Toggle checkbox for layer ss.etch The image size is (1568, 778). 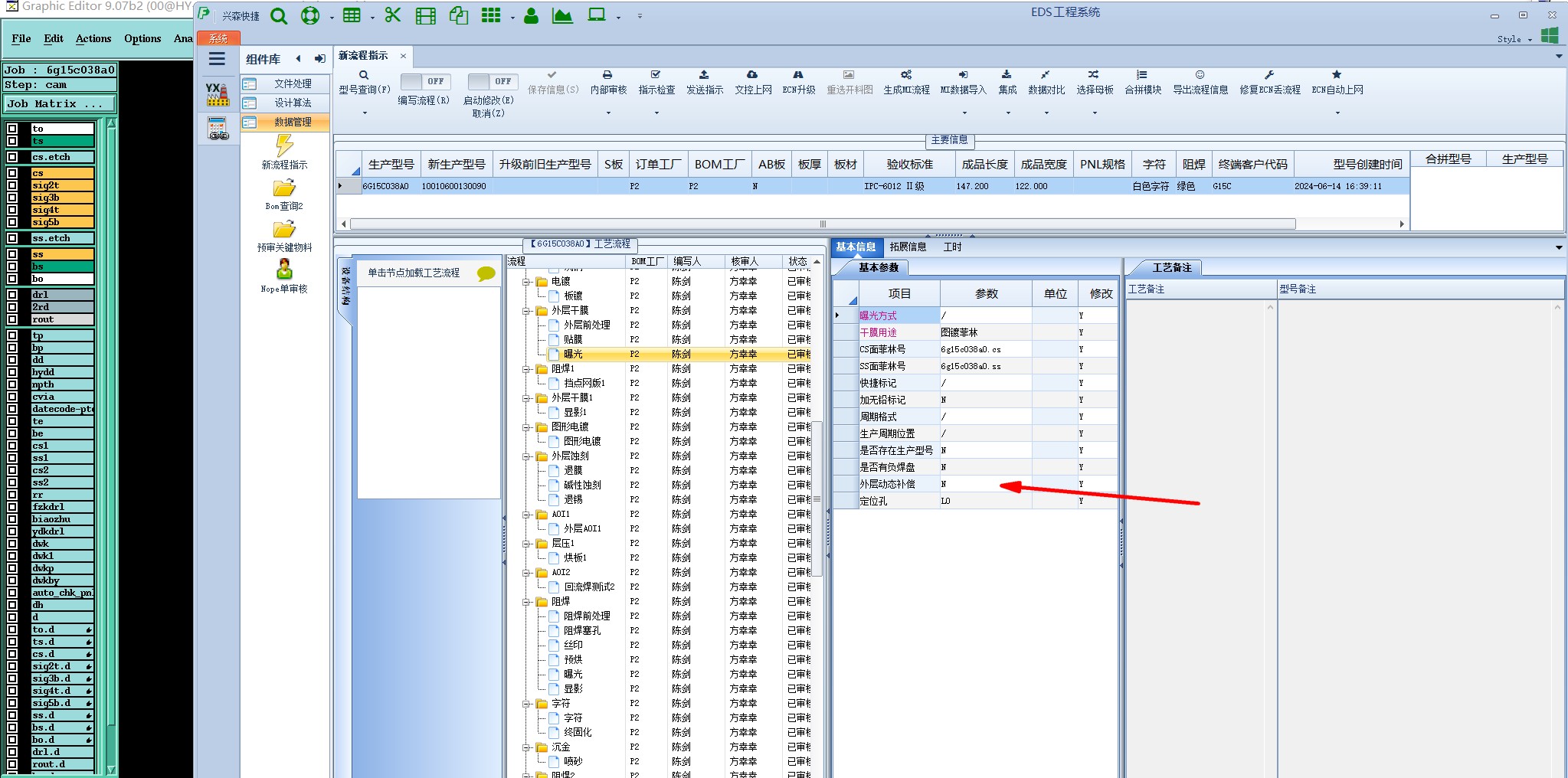click(x=12, y=238)
